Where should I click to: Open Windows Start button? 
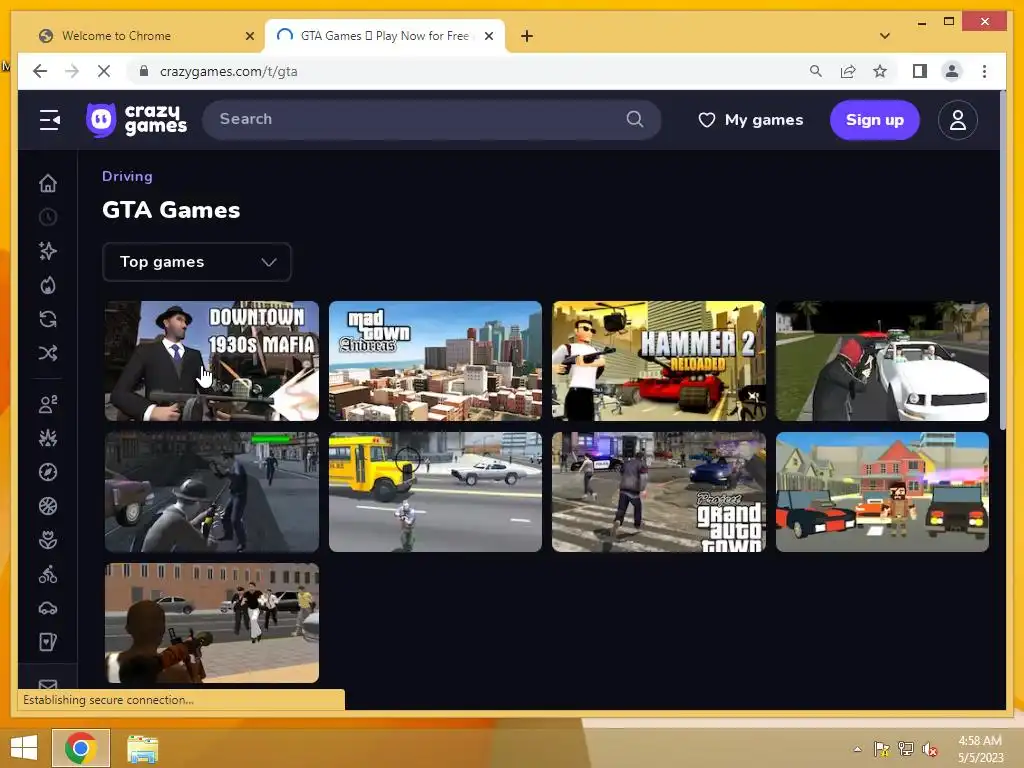point(24,748)
